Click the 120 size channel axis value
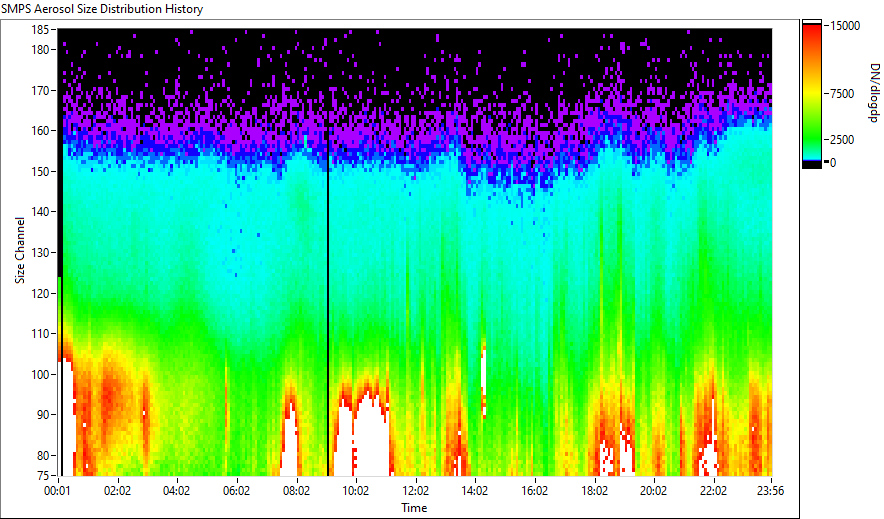This screenshot has width=884, height=519. 41,293
